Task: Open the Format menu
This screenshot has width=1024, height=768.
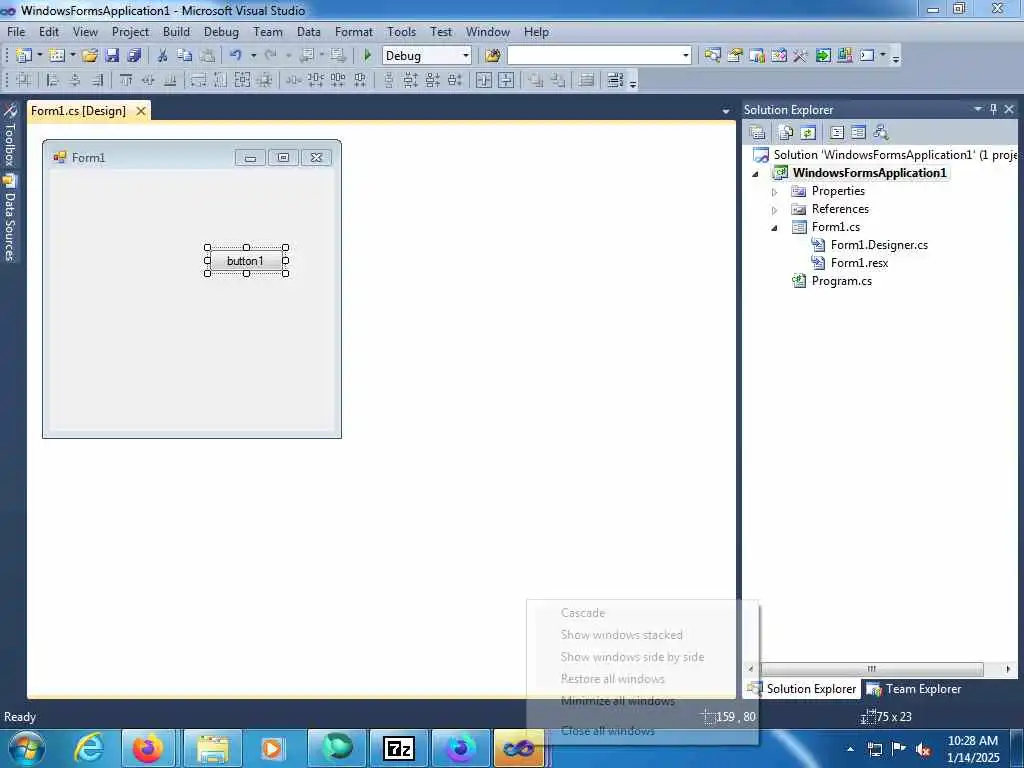Action: pos(353,31)
